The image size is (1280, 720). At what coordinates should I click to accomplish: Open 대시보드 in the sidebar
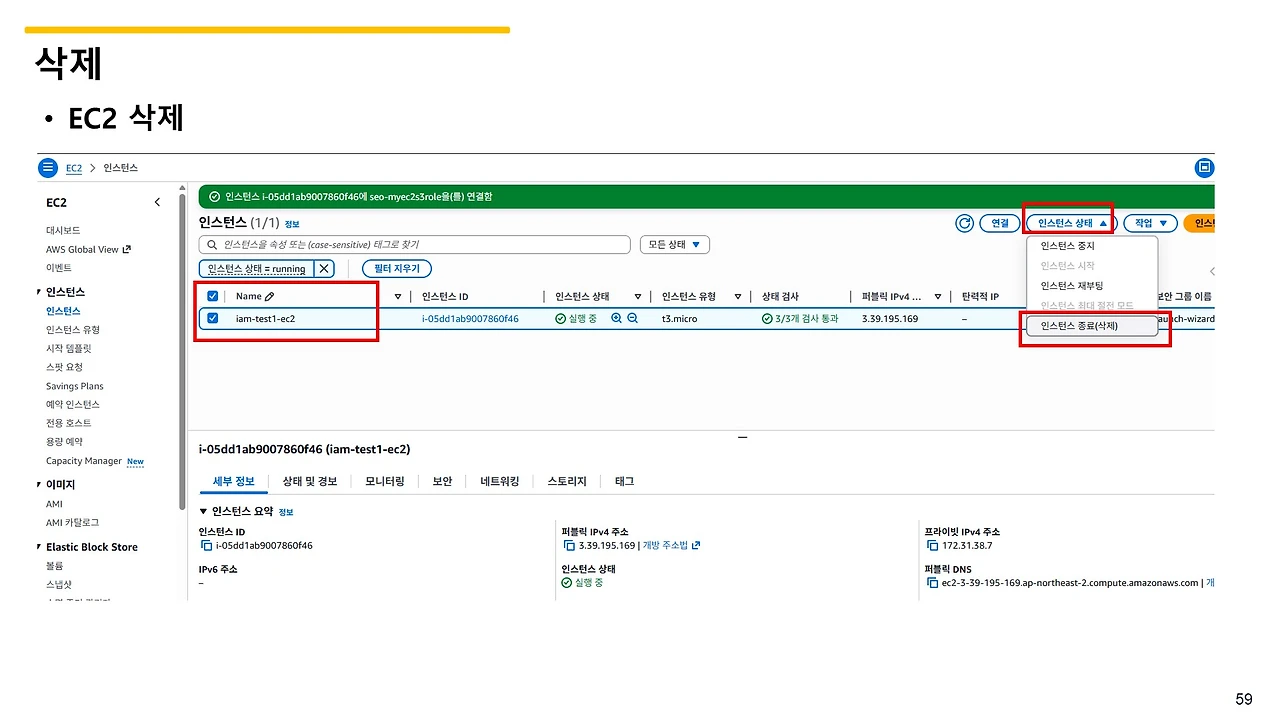63,230
